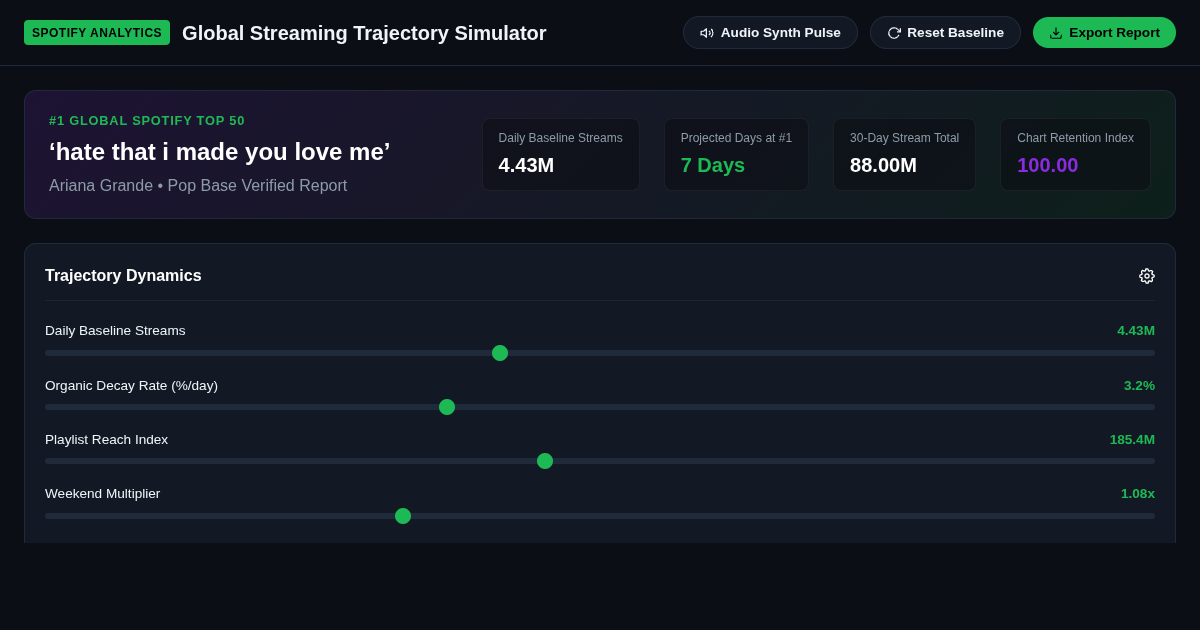Click the Reset Baseline button
The height and width of the screenshot is (630, 1200).
coord(945,32)
